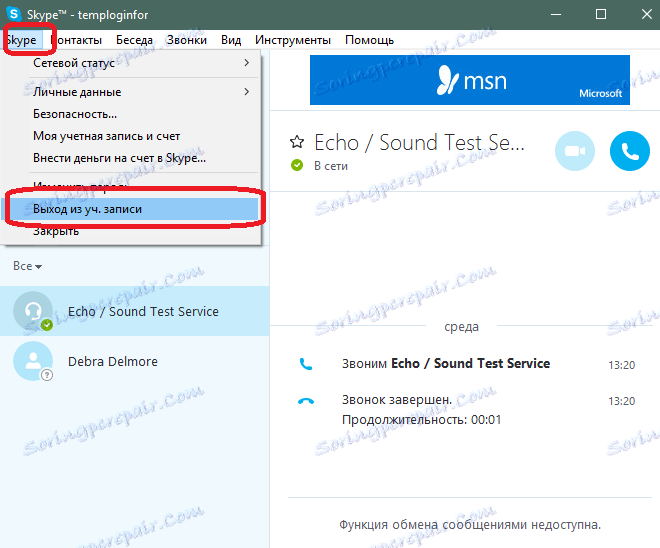Start a voice call with Echo
This screenshot has width=660, height=548.
(630, 151)
